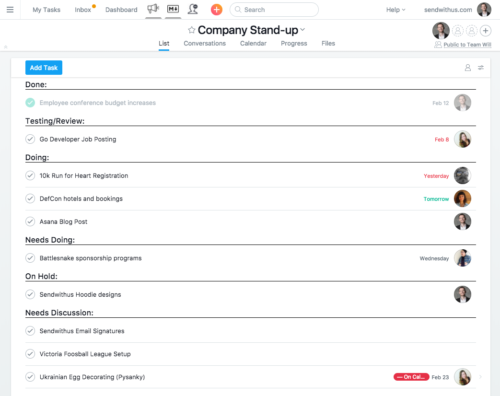Mark Sendwithus Email Signatures complete
This screenshot has height=396, width=500.
30,331
